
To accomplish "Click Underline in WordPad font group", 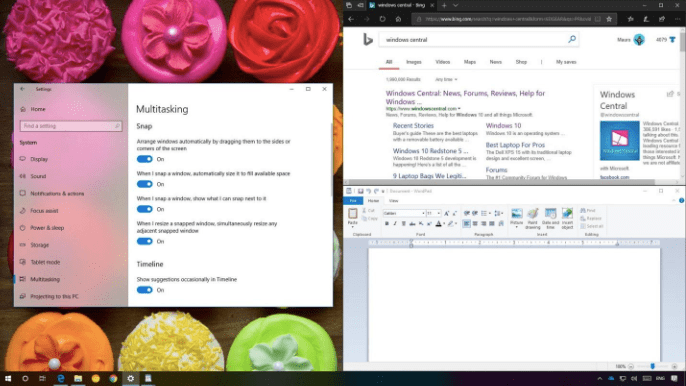I will 403,224.
